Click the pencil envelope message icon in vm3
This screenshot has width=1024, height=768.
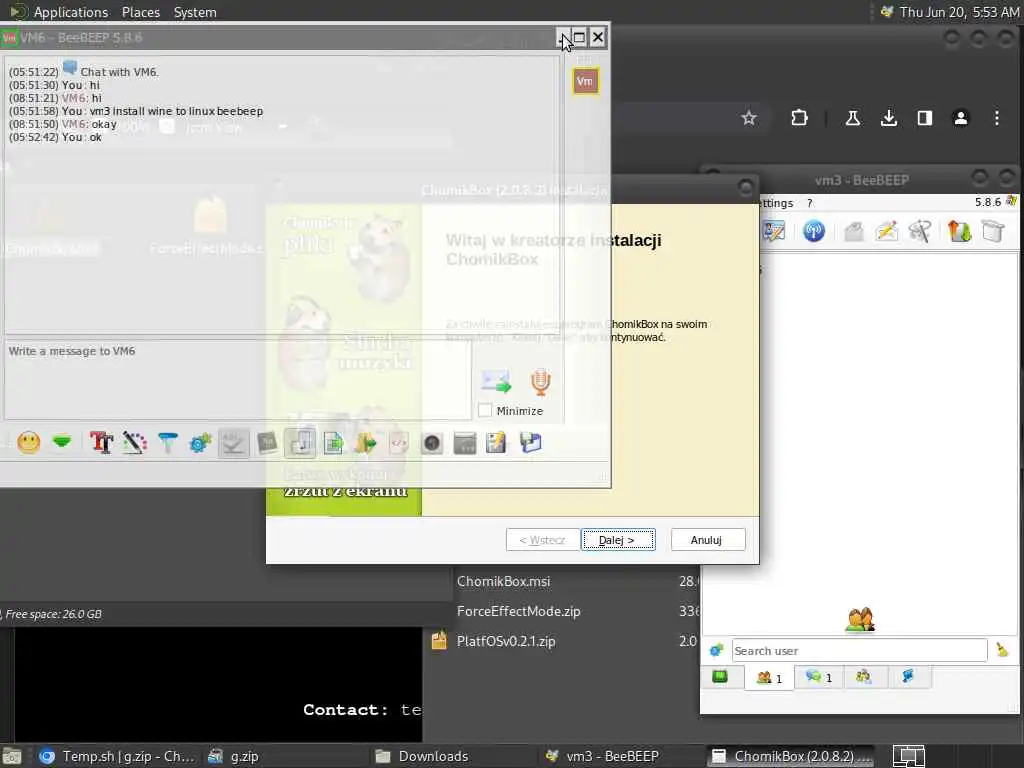(x=887, y=231)
